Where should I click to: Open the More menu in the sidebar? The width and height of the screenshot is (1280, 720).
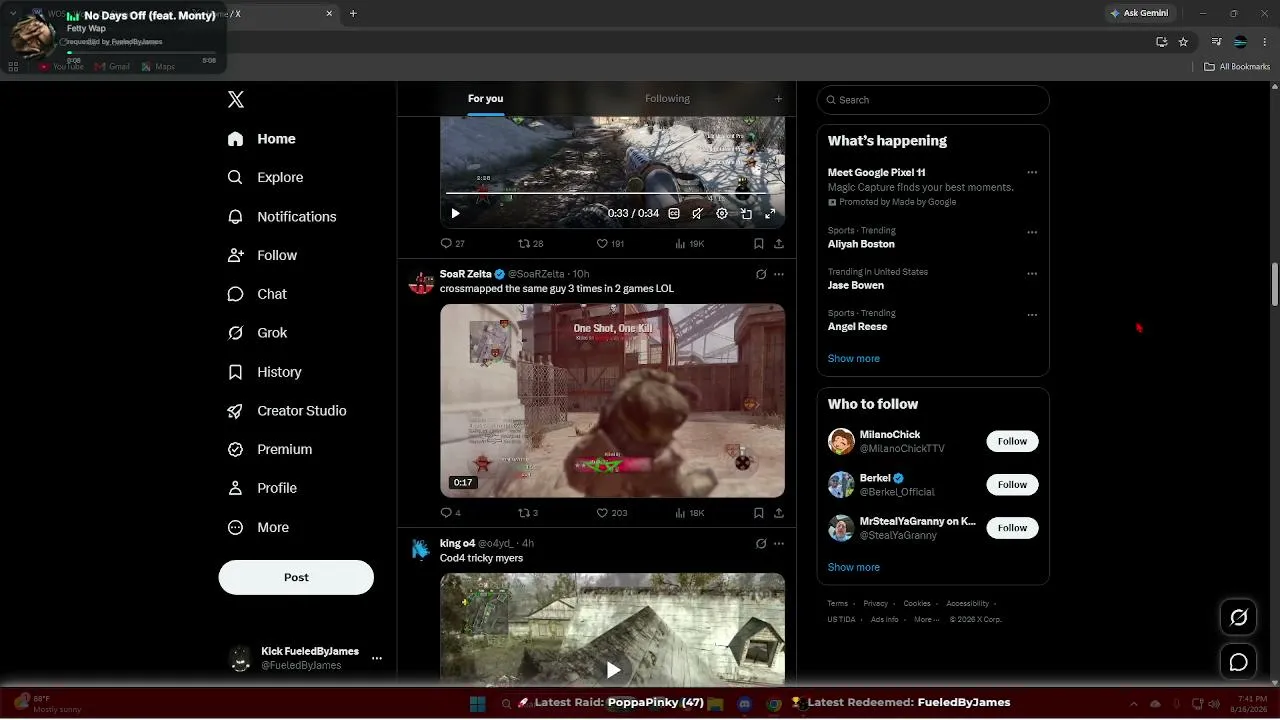(x=259, y=527)
